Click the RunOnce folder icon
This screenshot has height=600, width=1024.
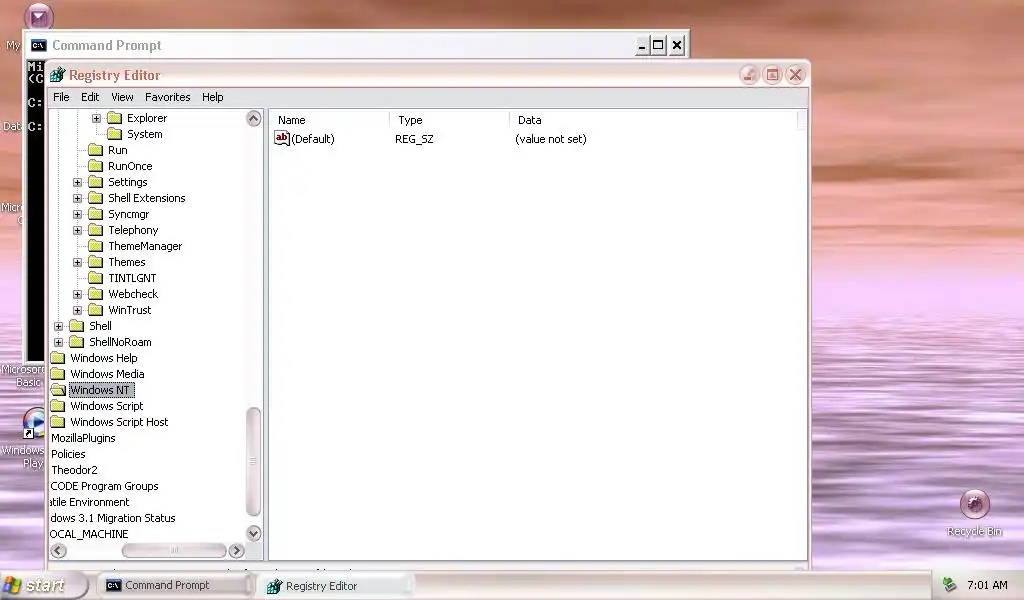coord(96,166)
